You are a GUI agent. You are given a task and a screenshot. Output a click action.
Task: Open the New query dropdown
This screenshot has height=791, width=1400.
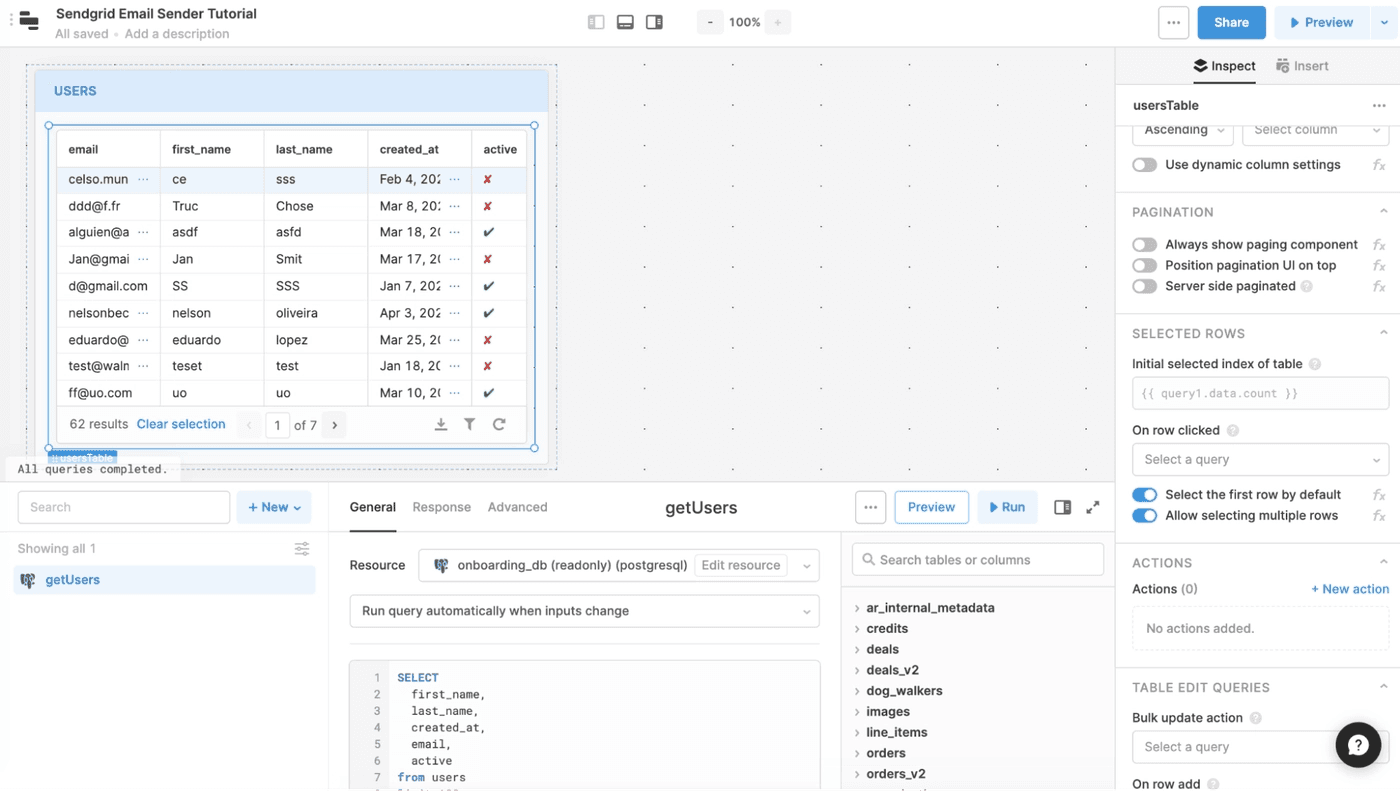point(275,507)
